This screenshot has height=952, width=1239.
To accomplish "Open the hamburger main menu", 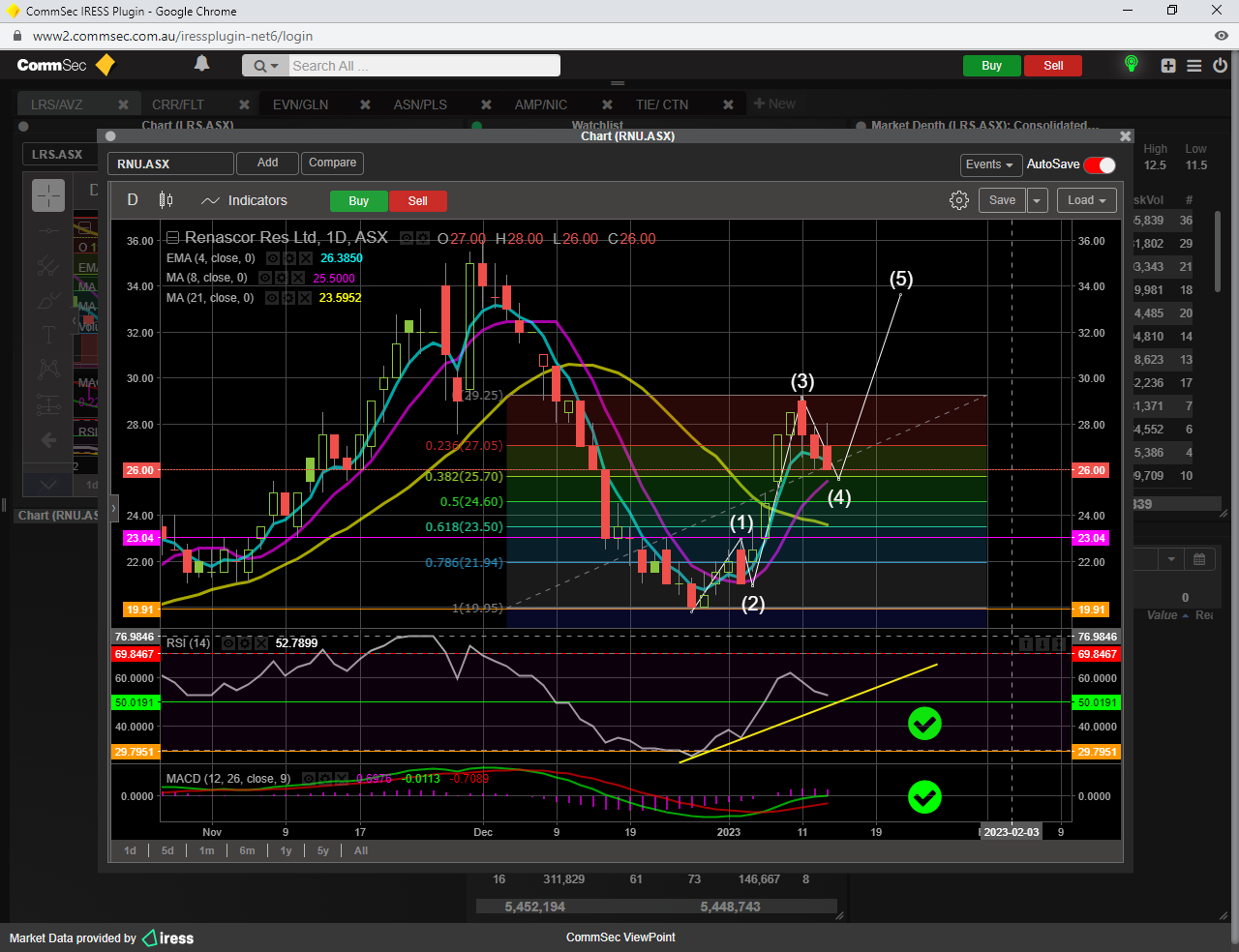I will [1194, 66].
